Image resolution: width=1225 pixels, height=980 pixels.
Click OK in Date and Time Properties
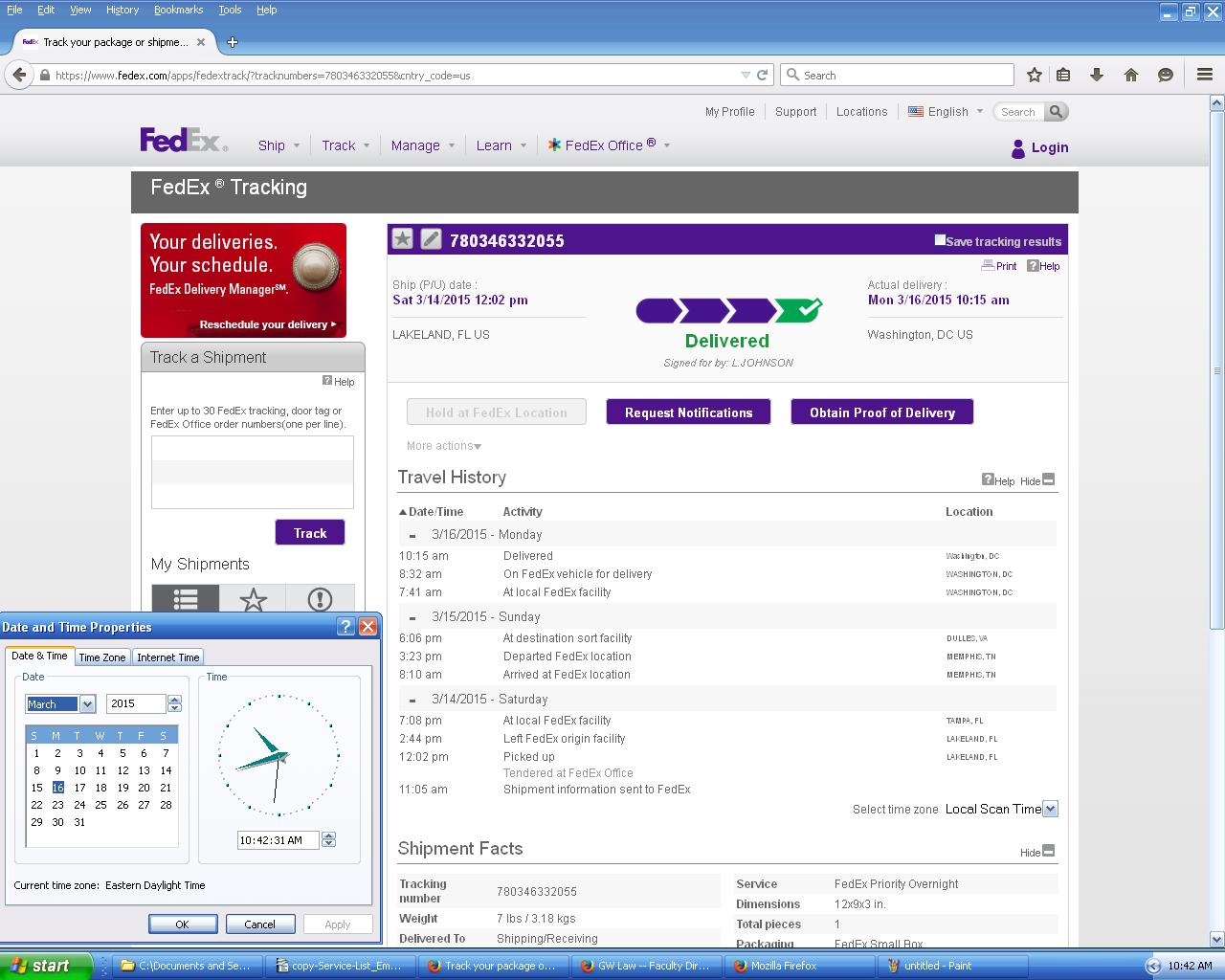pyautogui.click(x=182, y=924)
